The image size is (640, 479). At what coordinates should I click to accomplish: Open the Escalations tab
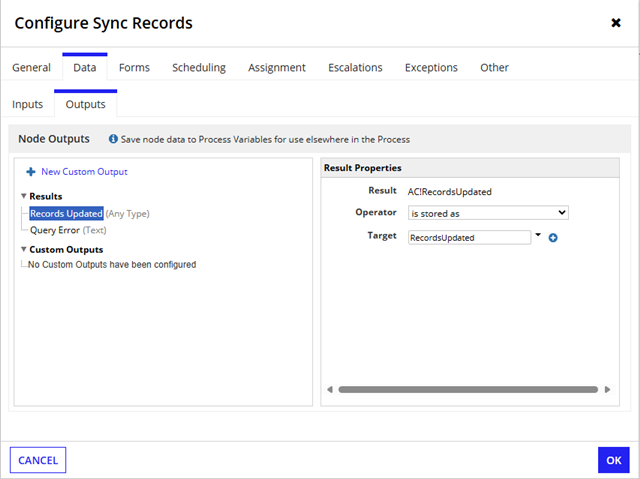pos(355,68)
